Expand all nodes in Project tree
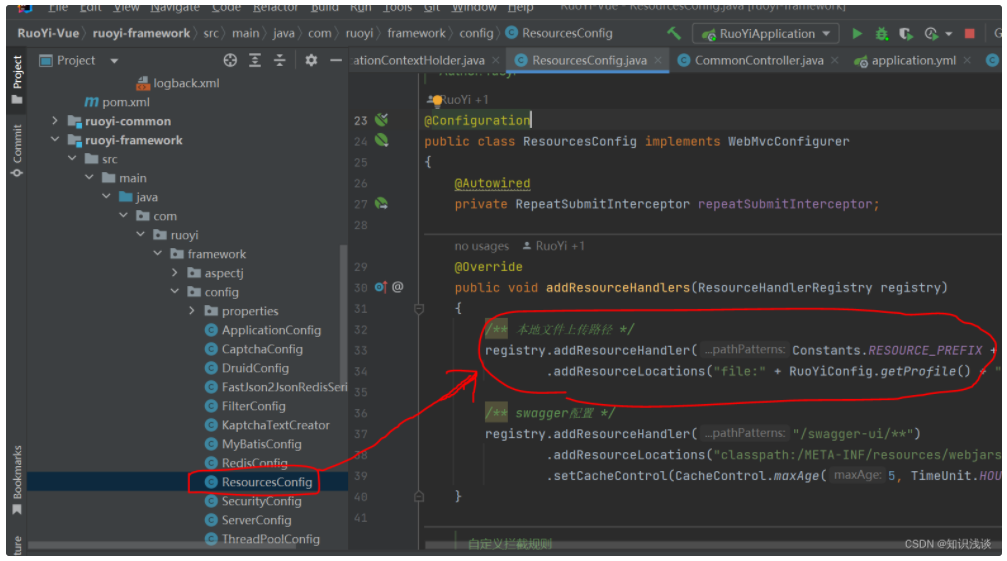Image resolution: width=1007 pixels, height=561 pixels. pos(255,60)
